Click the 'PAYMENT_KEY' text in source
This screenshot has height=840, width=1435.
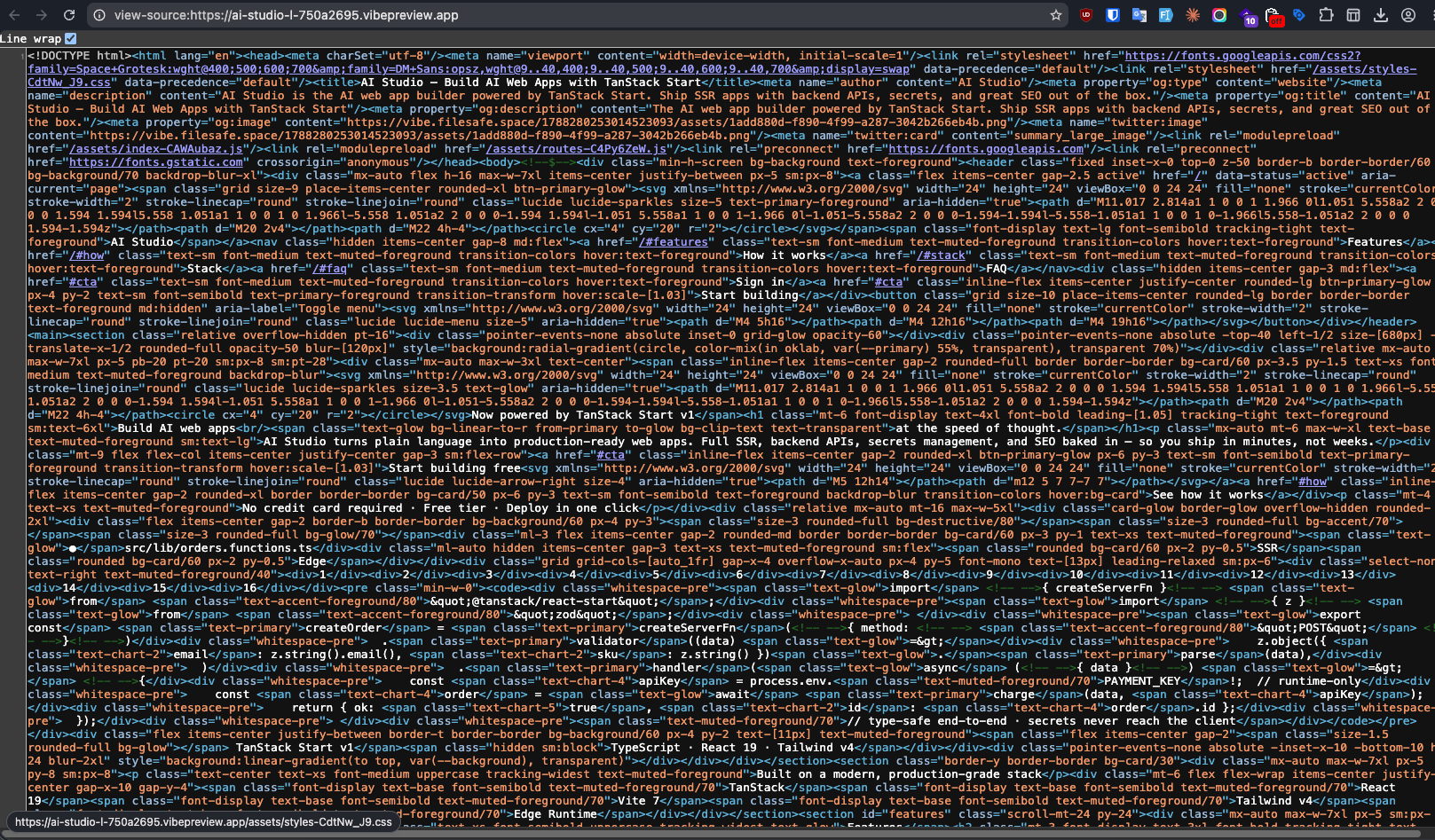coord(1142,681)
